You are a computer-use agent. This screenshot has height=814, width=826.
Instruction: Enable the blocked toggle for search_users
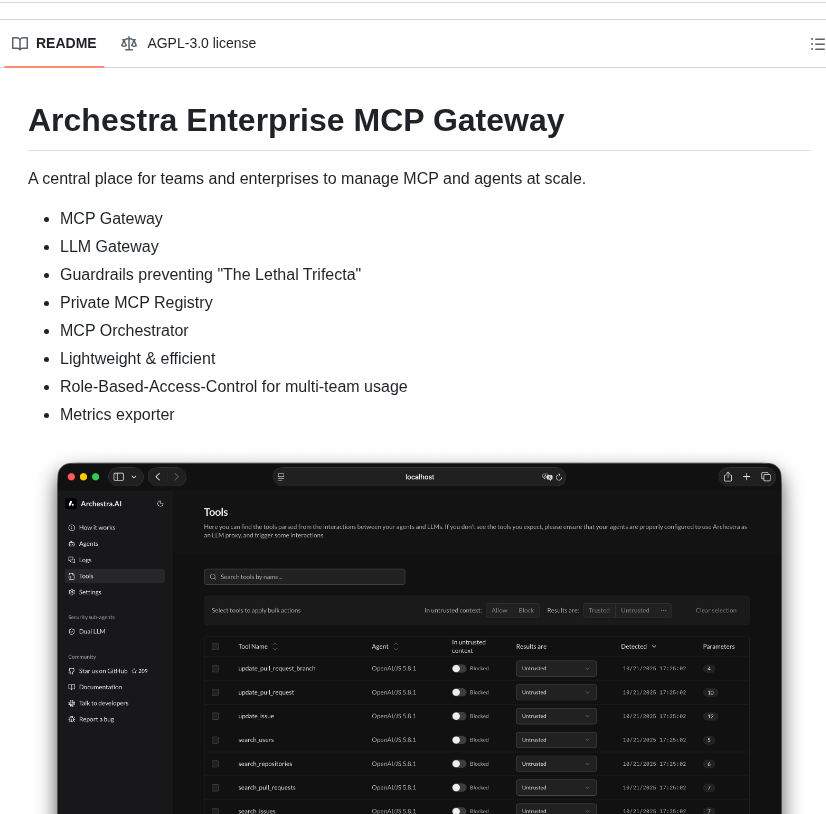click(x=457, y=739)
